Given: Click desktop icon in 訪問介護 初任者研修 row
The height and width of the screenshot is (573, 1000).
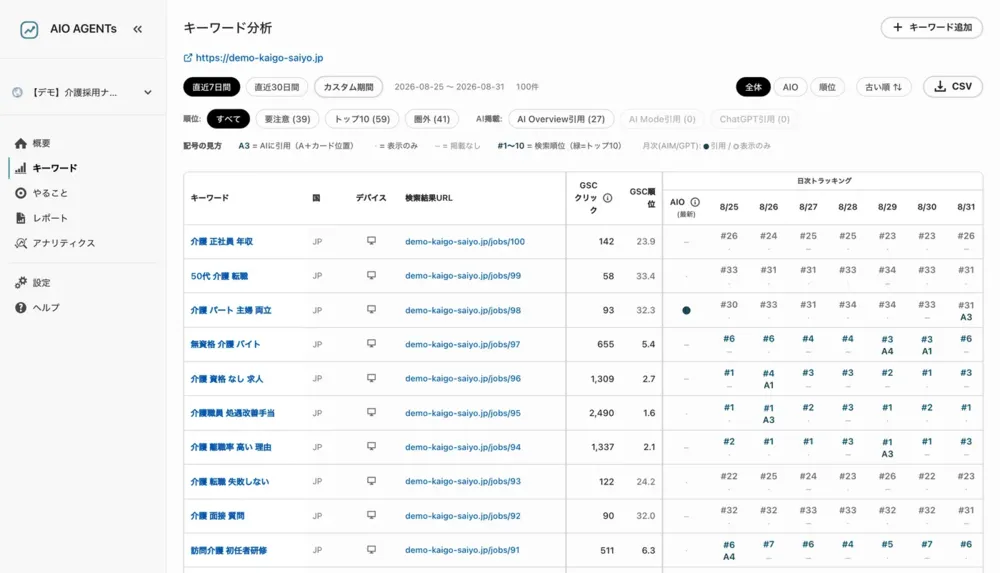Looking at the screenshot, I should pyautogui.click(x=371, y=549).
